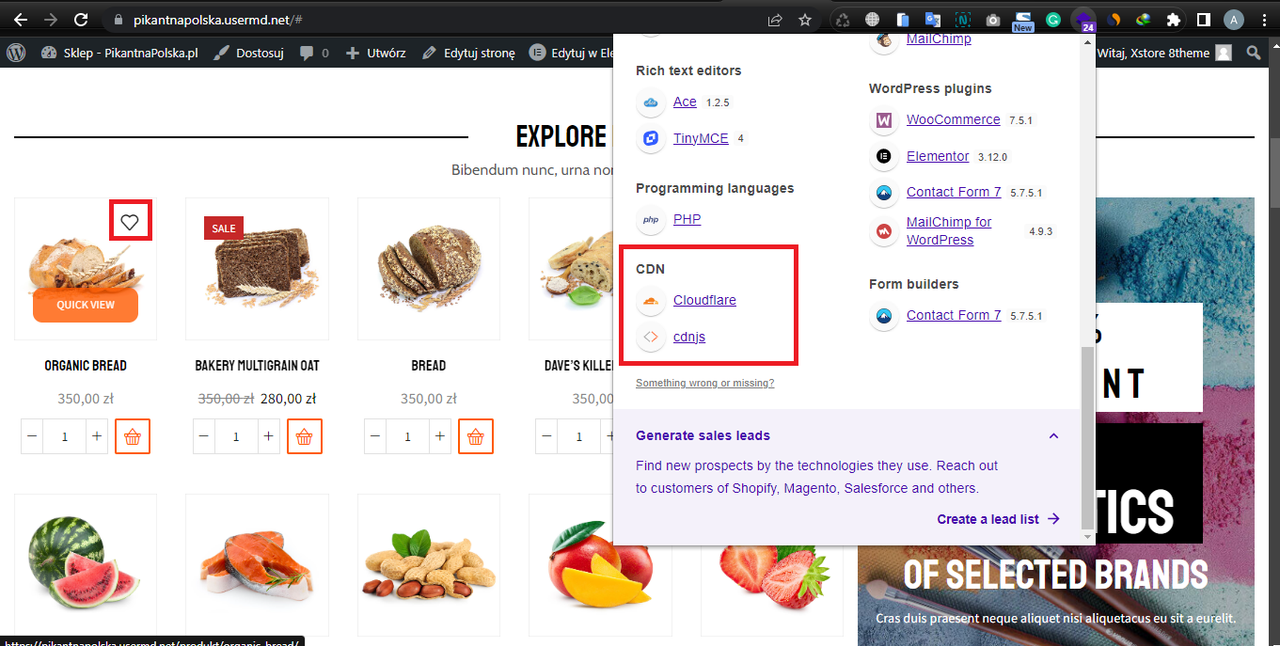Image resolution: width=1280 pixels, height=646 pixels.
Task: Open the Chrome profile avatar A
Action: pos(1234,20)
